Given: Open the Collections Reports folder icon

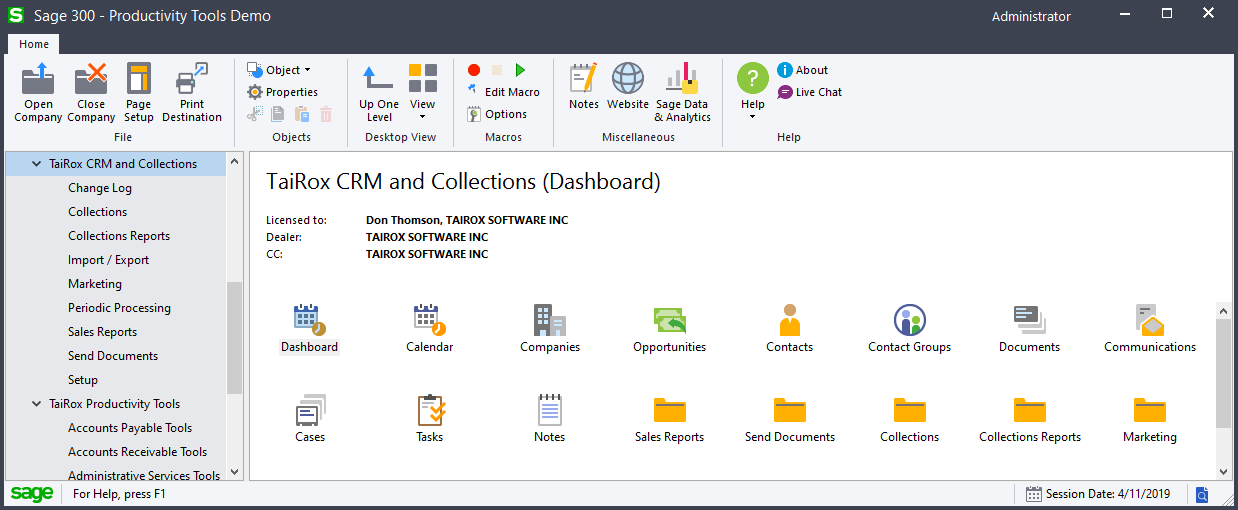Looking at the screenshot, I should coord(1029,410).
